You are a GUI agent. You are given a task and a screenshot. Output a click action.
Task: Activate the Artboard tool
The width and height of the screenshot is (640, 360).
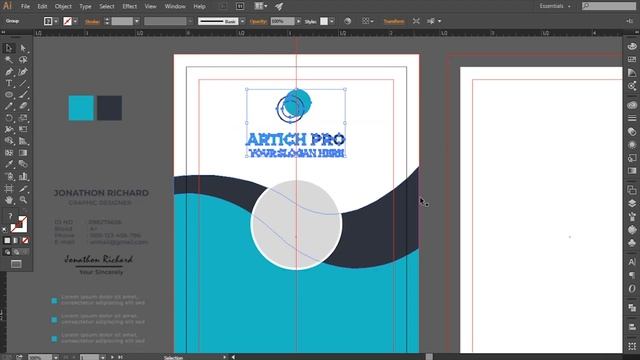[9, 189]
